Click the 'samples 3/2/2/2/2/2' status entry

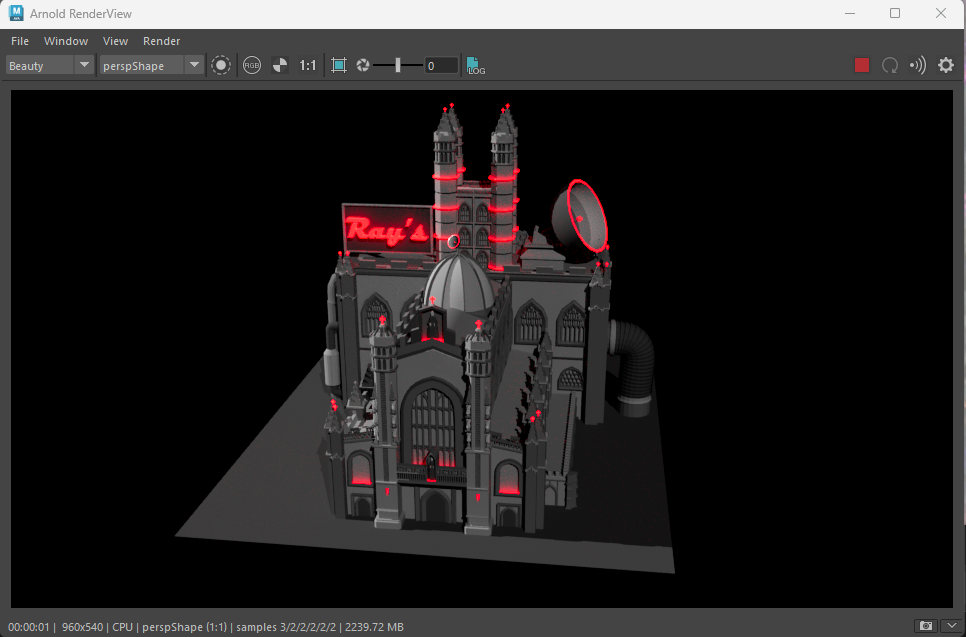coord(286,627)
